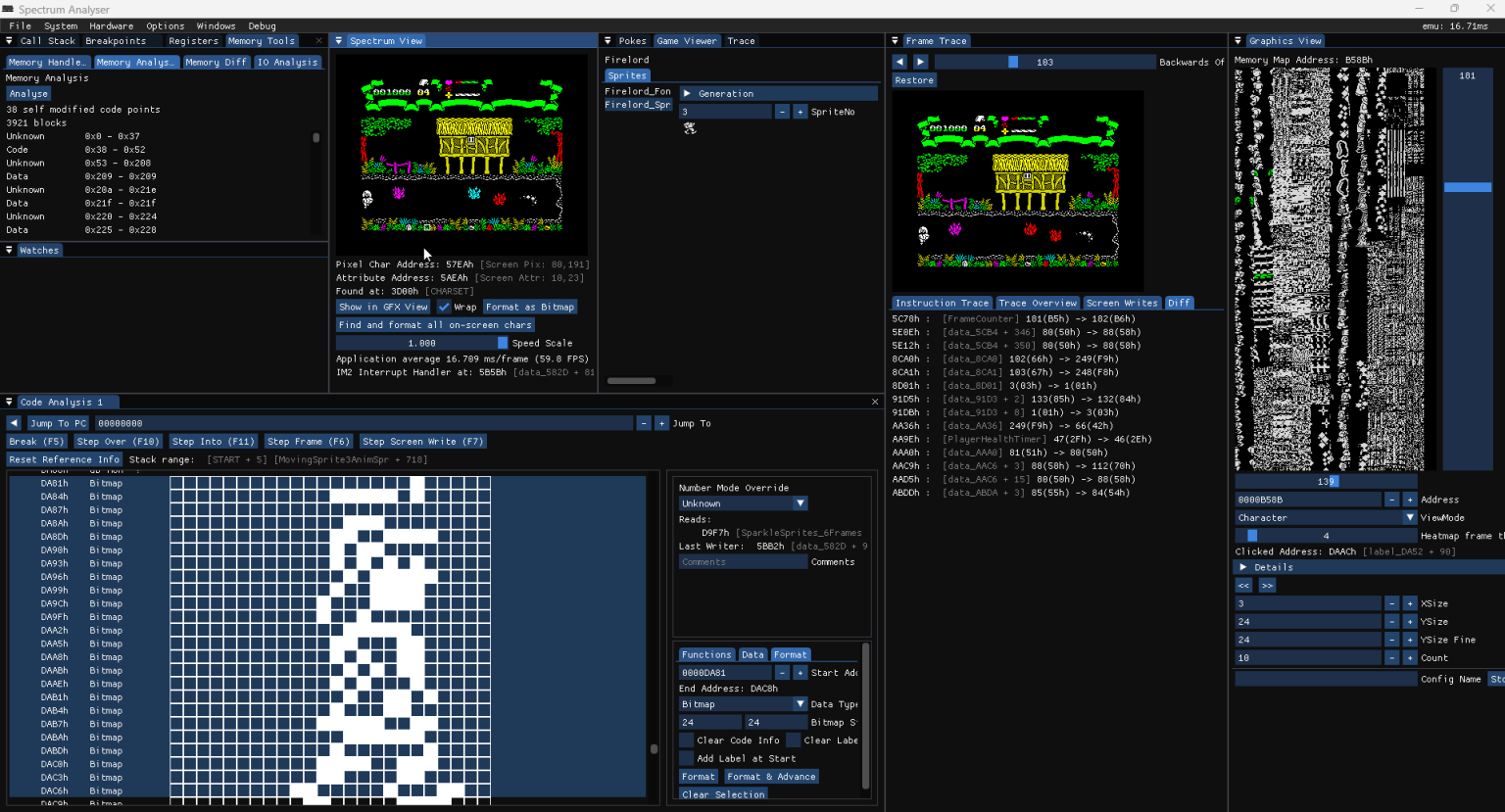The image size is (1505, 812).
Task: Switch to the Trace Overview tab
Action: [x=1037, y=303]
